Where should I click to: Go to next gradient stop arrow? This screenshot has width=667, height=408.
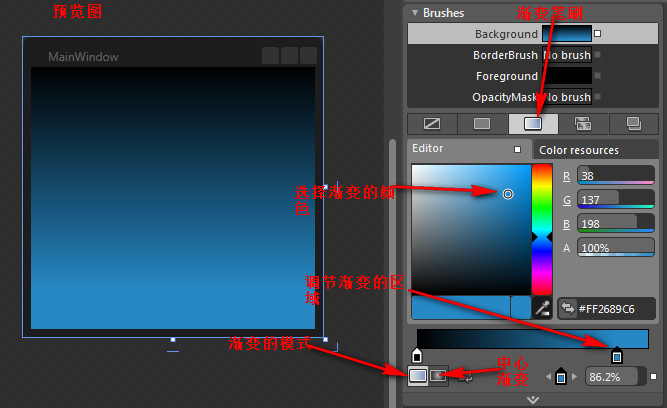point(575,377)
